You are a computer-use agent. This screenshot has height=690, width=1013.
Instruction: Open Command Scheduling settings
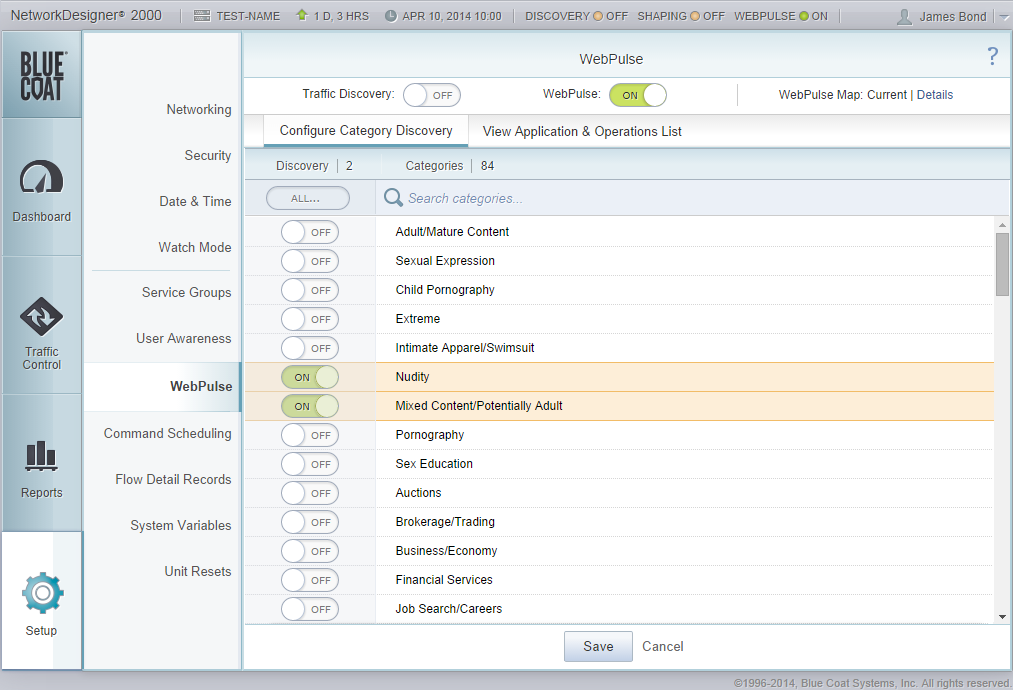167,433
